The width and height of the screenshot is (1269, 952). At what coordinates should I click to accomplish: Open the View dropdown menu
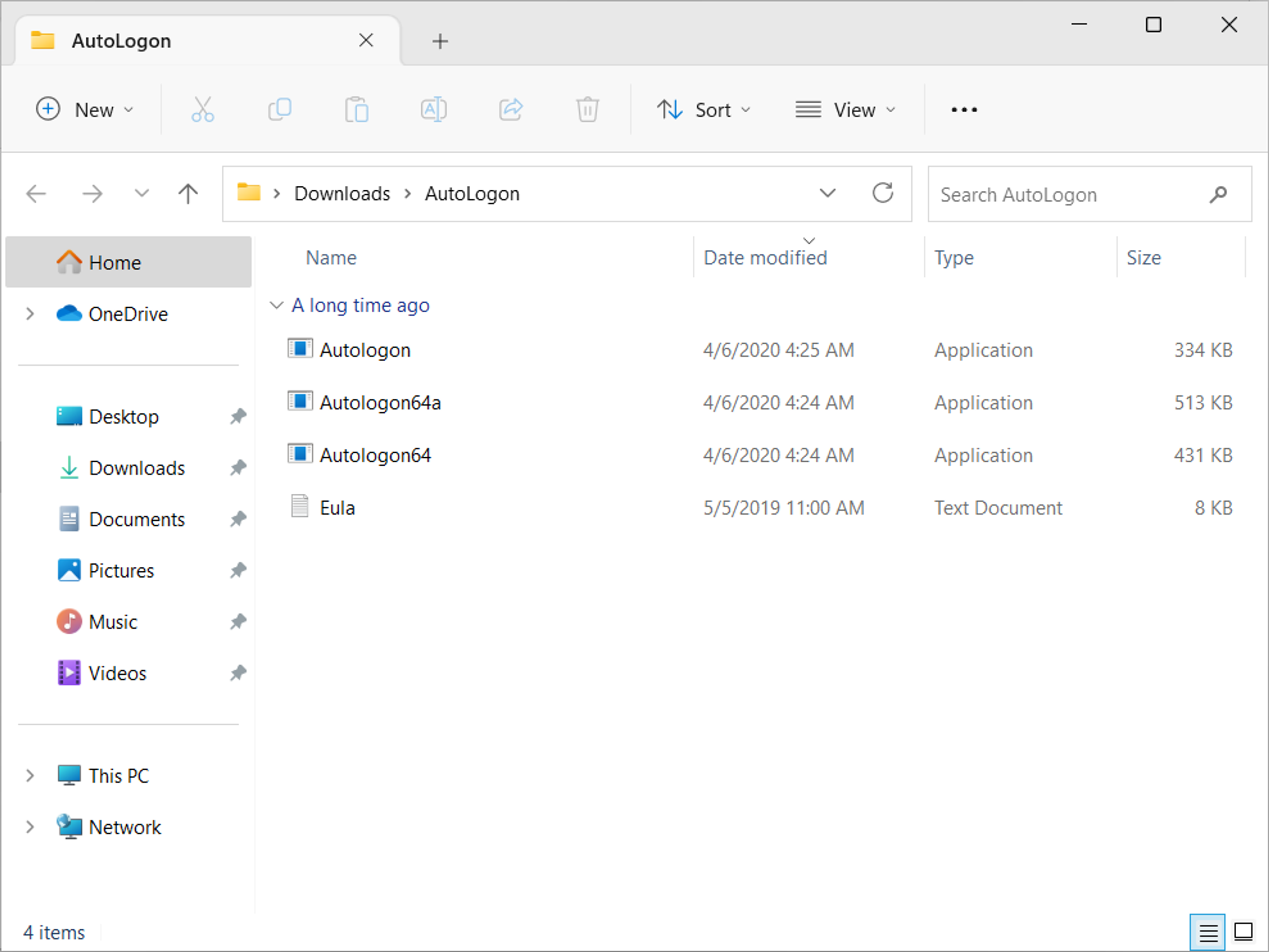(845, 109)
